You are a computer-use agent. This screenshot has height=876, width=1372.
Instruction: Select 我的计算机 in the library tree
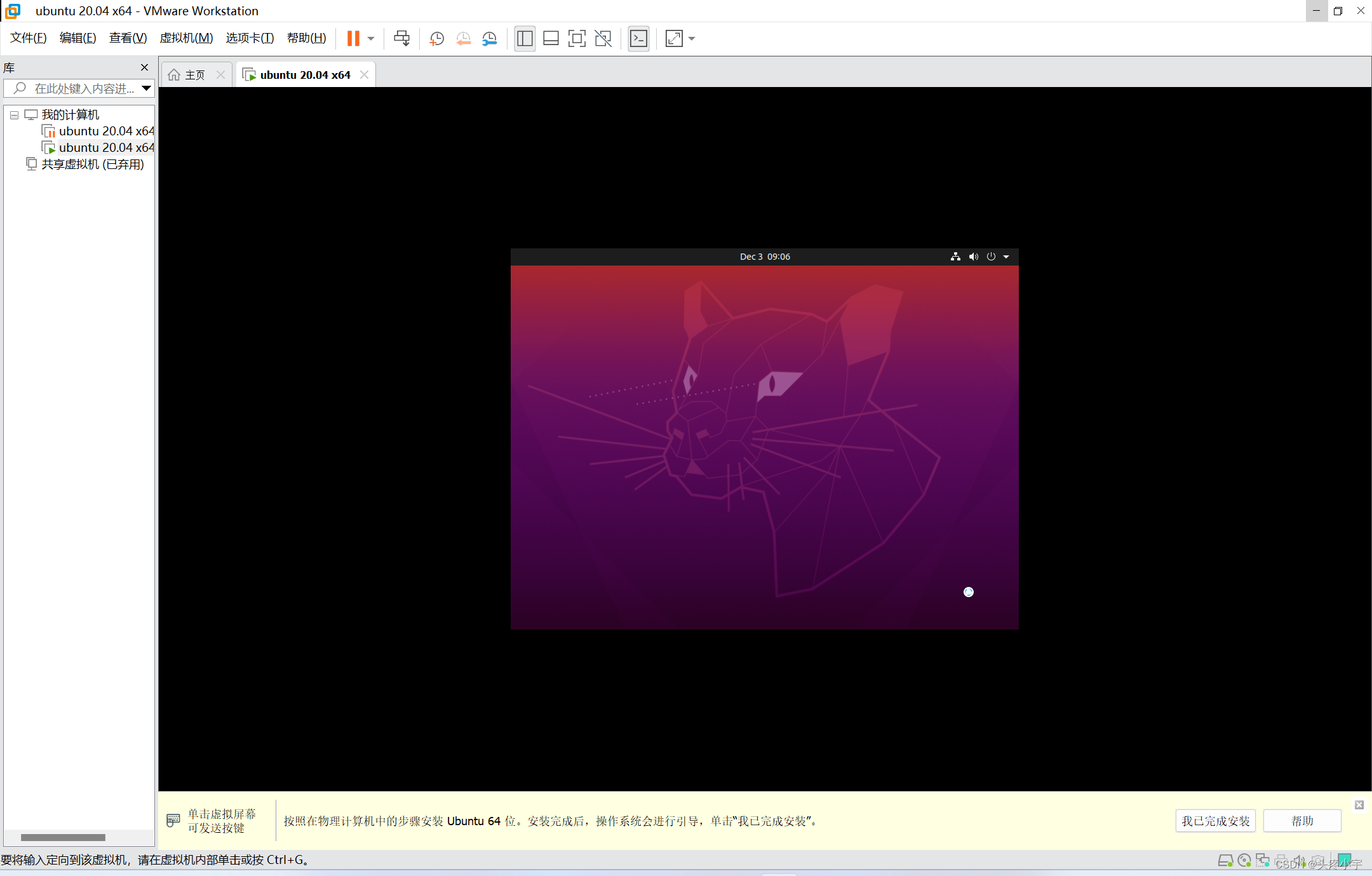[70, 115]
